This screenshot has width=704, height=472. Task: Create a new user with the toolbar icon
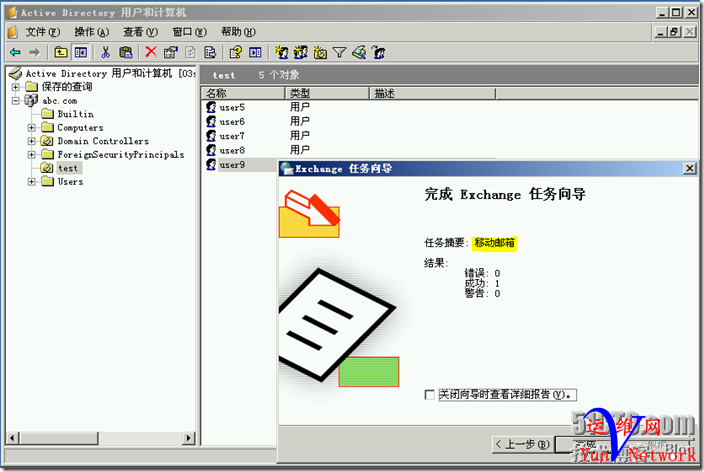point(282,53)
